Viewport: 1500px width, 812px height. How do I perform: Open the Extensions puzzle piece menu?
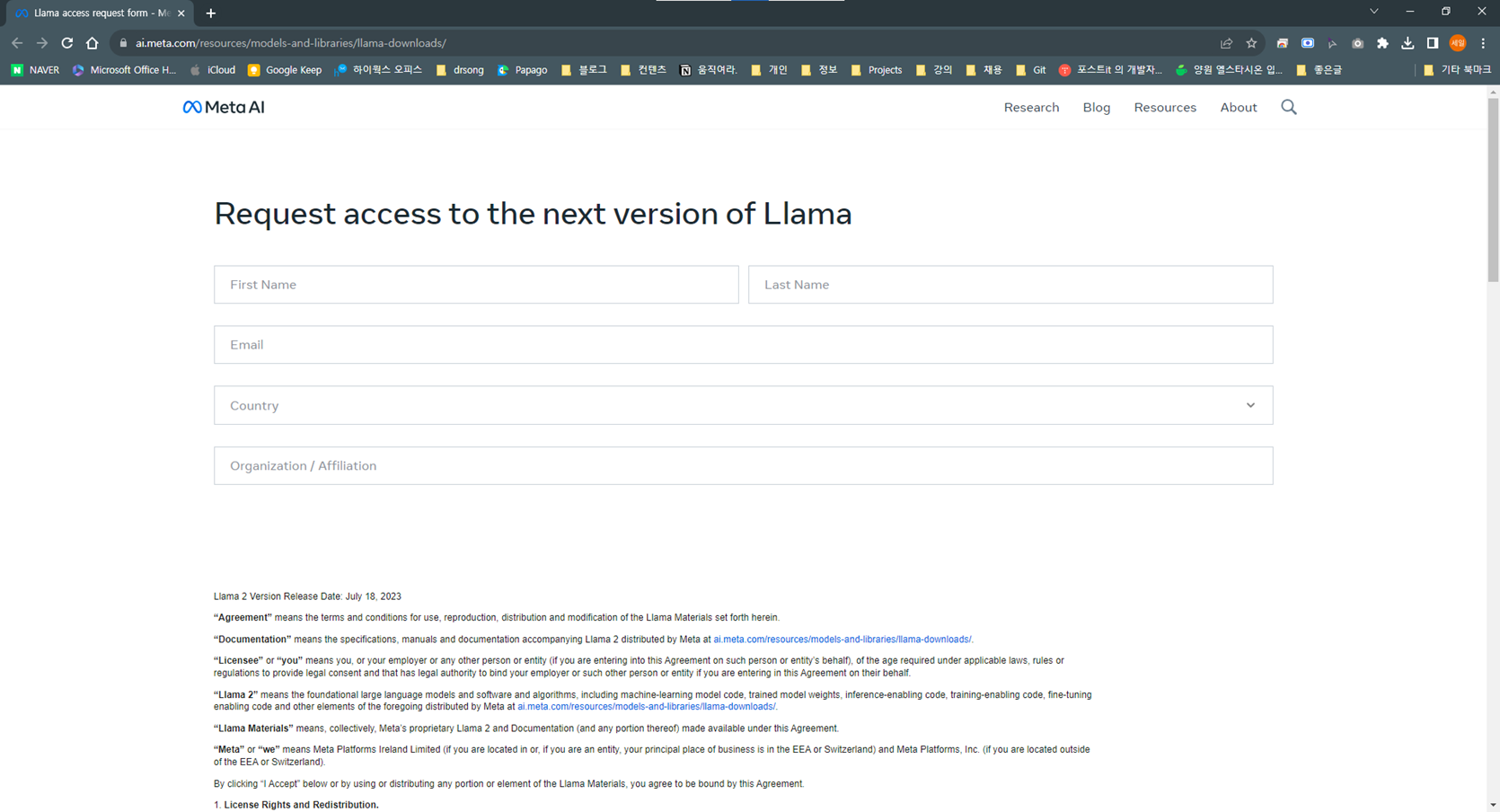(1383, 43)
